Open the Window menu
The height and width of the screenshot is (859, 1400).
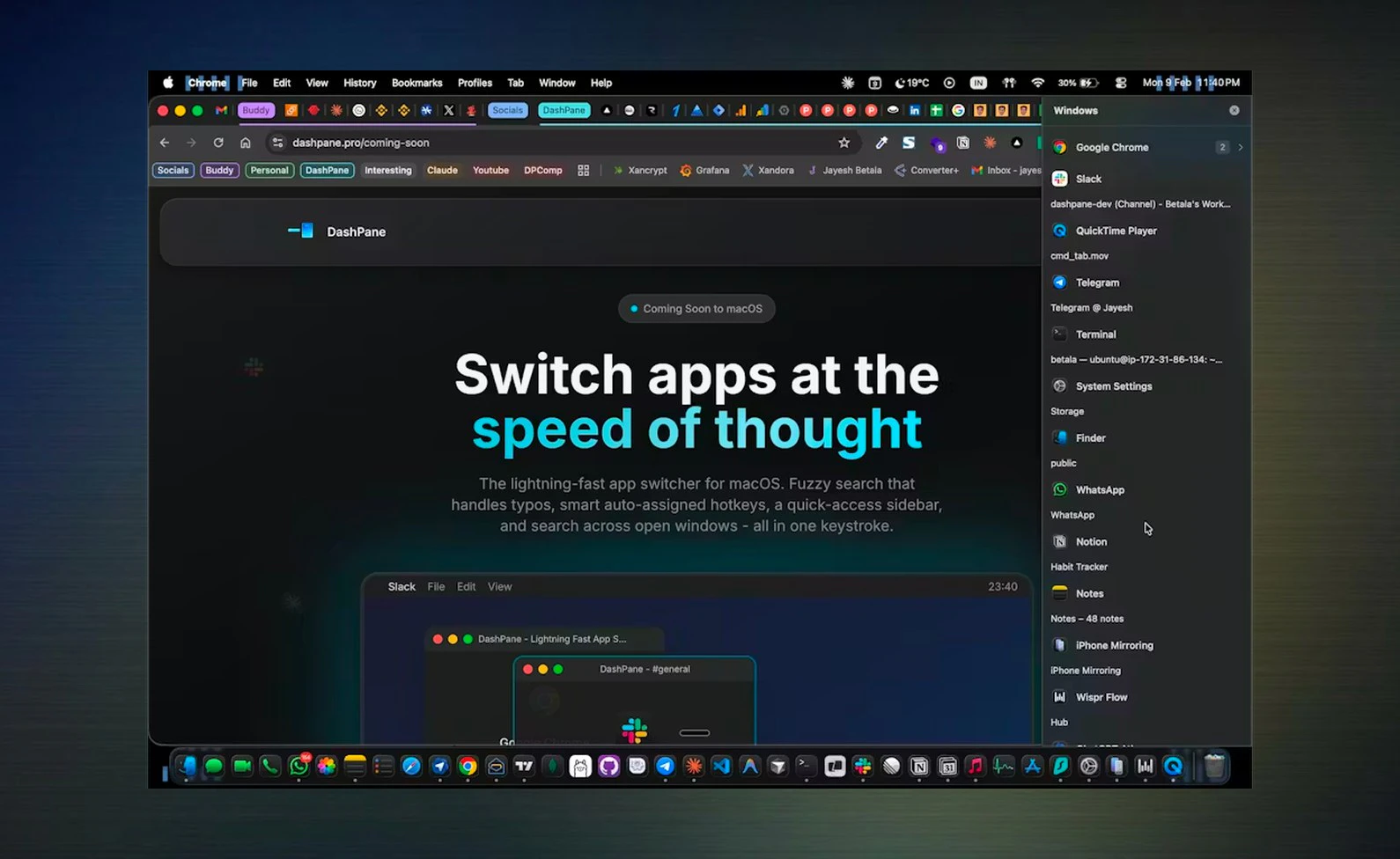point(557,83)
